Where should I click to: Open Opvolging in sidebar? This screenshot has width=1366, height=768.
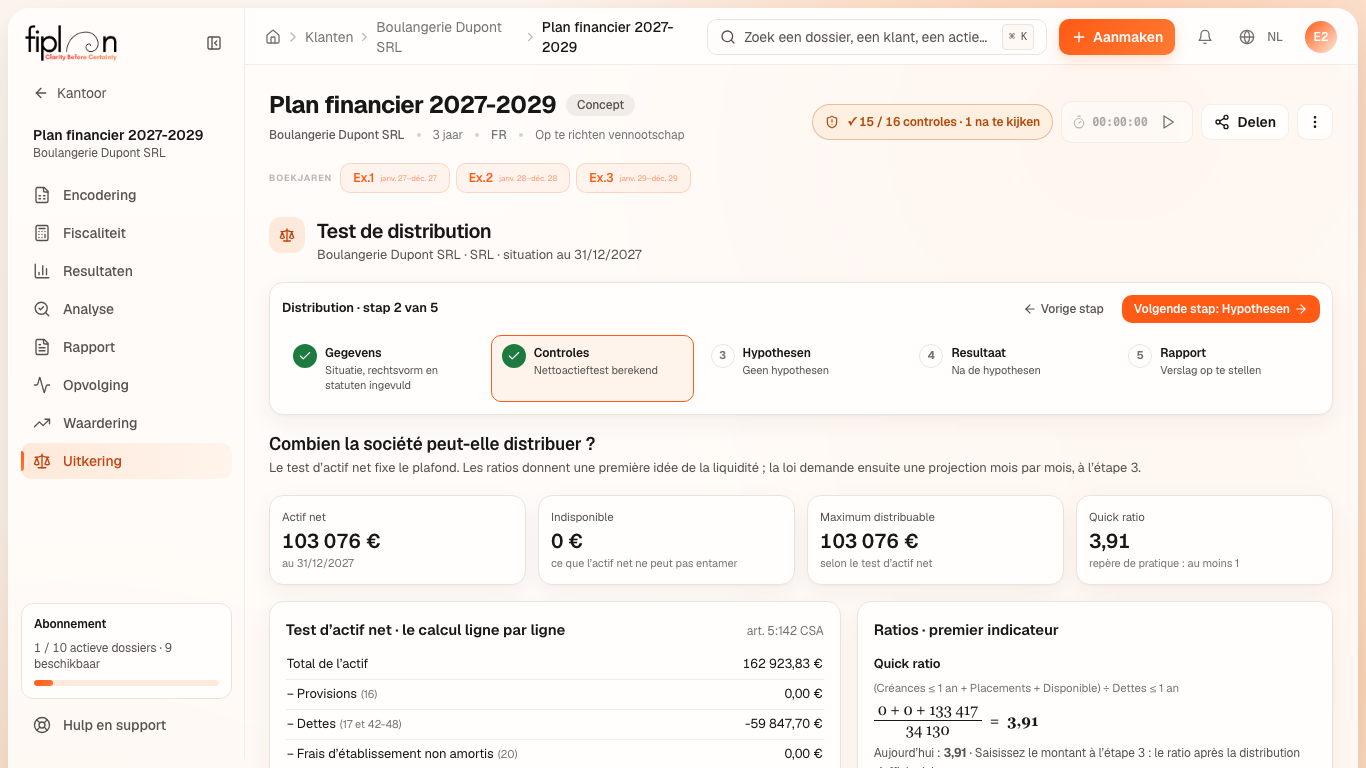(x=126, y=385)
